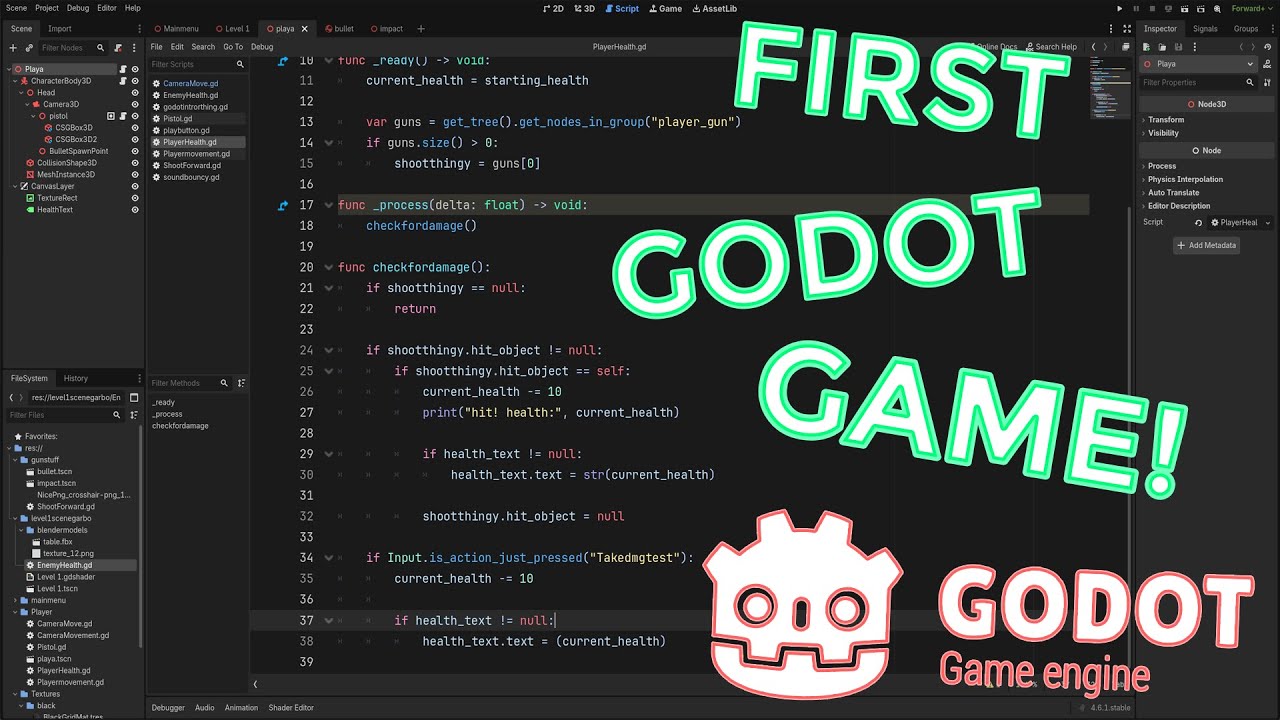The image size is (1280, 720).
Task: Click the instantiate child scene link icon
Action: pos(29,47)
